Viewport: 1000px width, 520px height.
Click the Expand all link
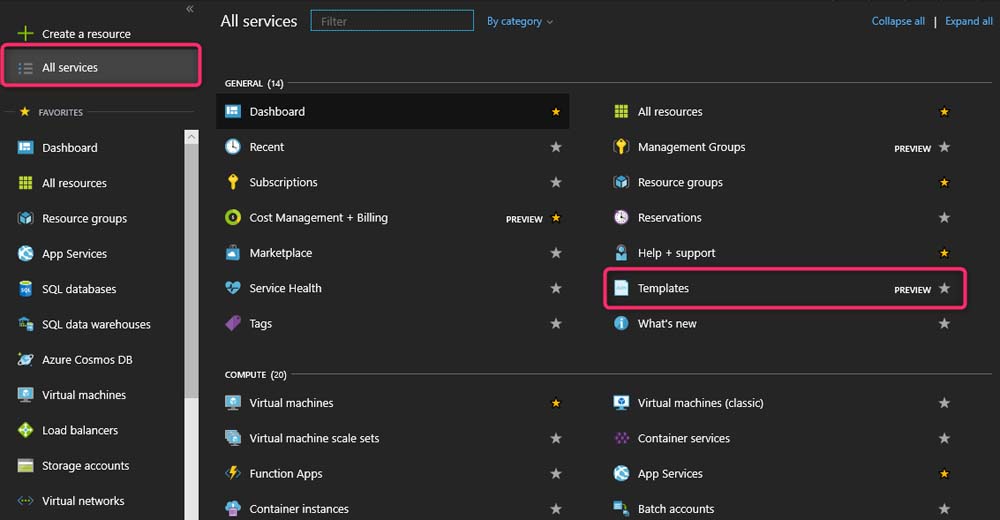(968, 21)
